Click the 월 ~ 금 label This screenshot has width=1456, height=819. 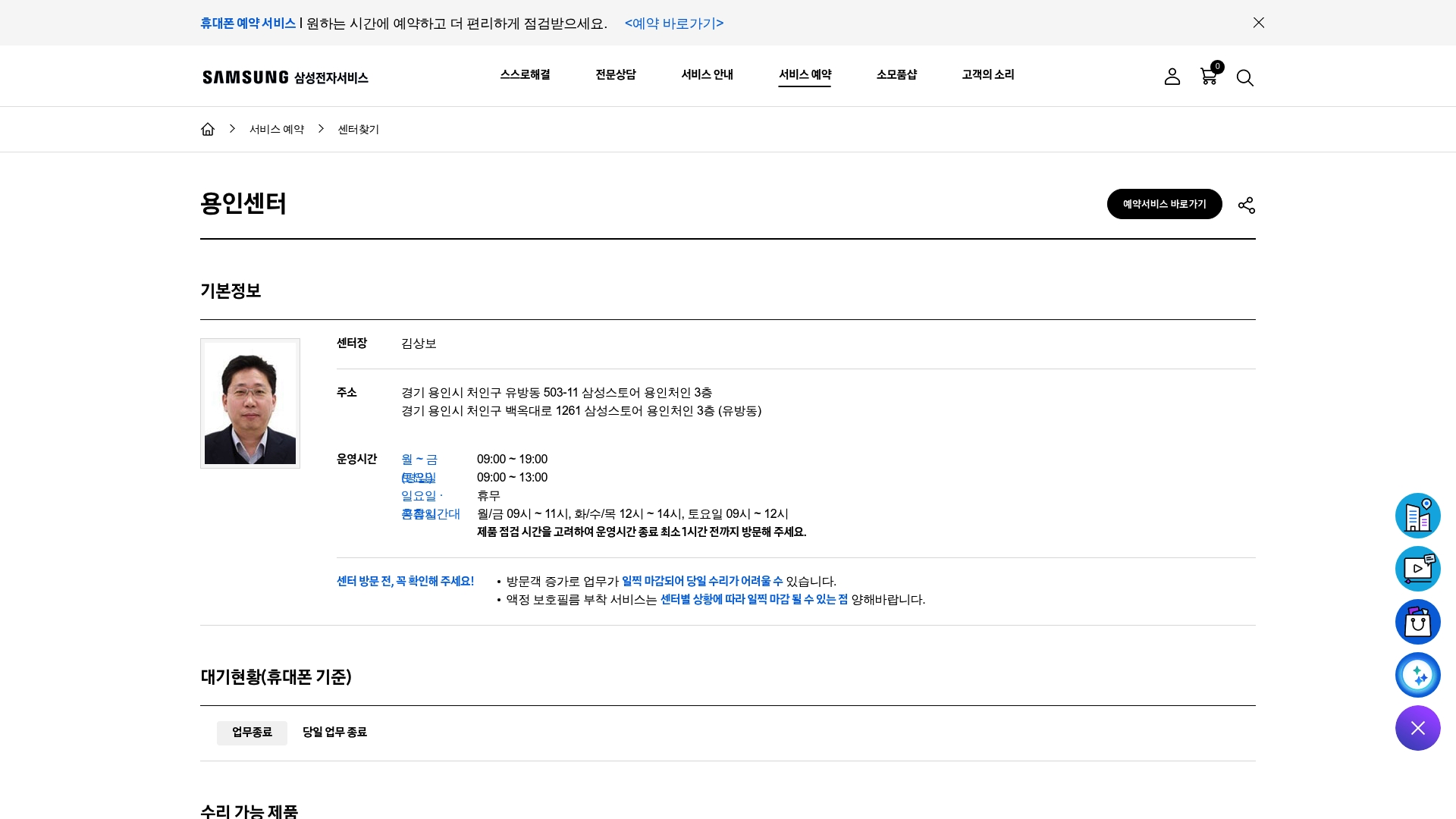point(419,460)
